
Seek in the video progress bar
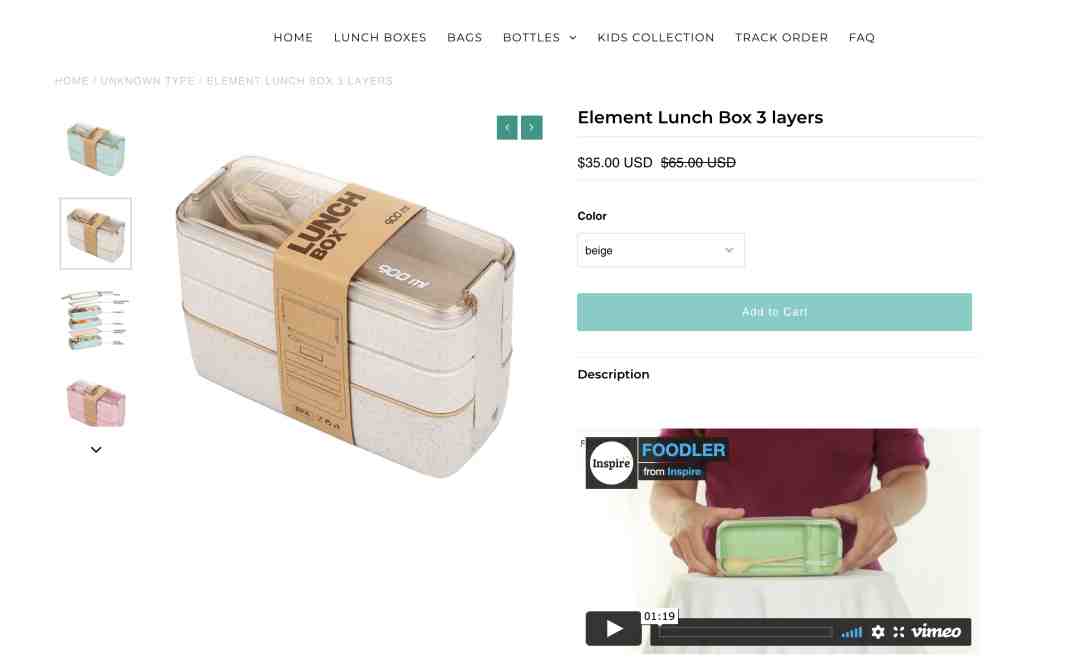[x=745, y=632]
